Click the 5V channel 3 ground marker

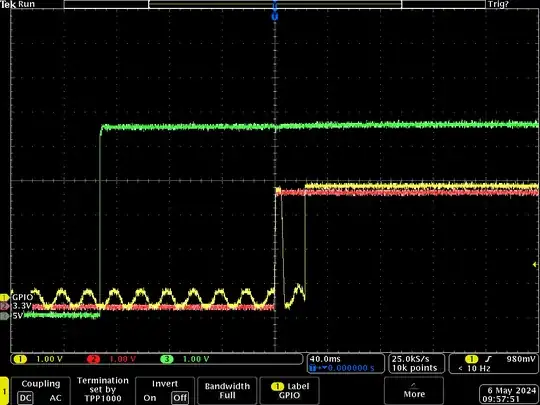(4, 316)
